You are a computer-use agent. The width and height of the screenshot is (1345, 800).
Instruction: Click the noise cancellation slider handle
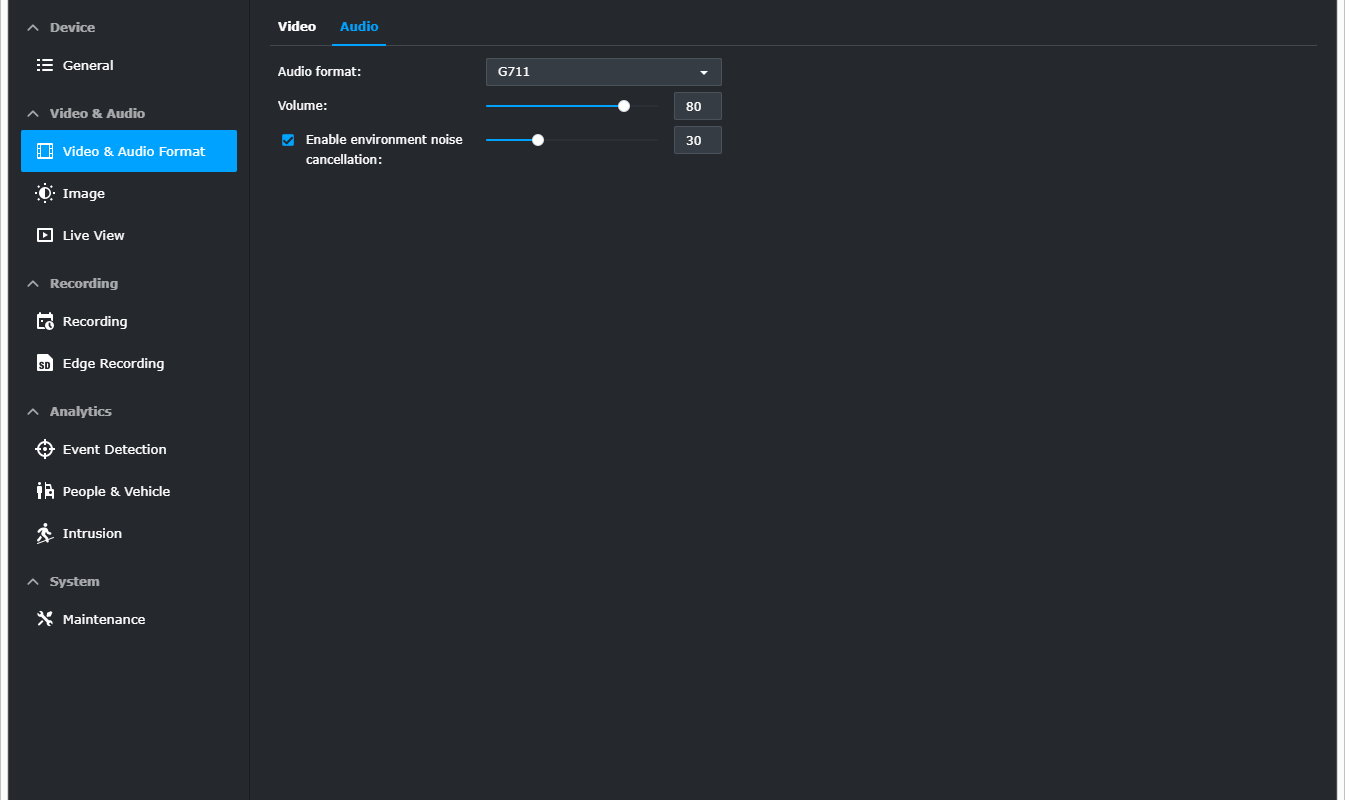[x=538, y=140]
